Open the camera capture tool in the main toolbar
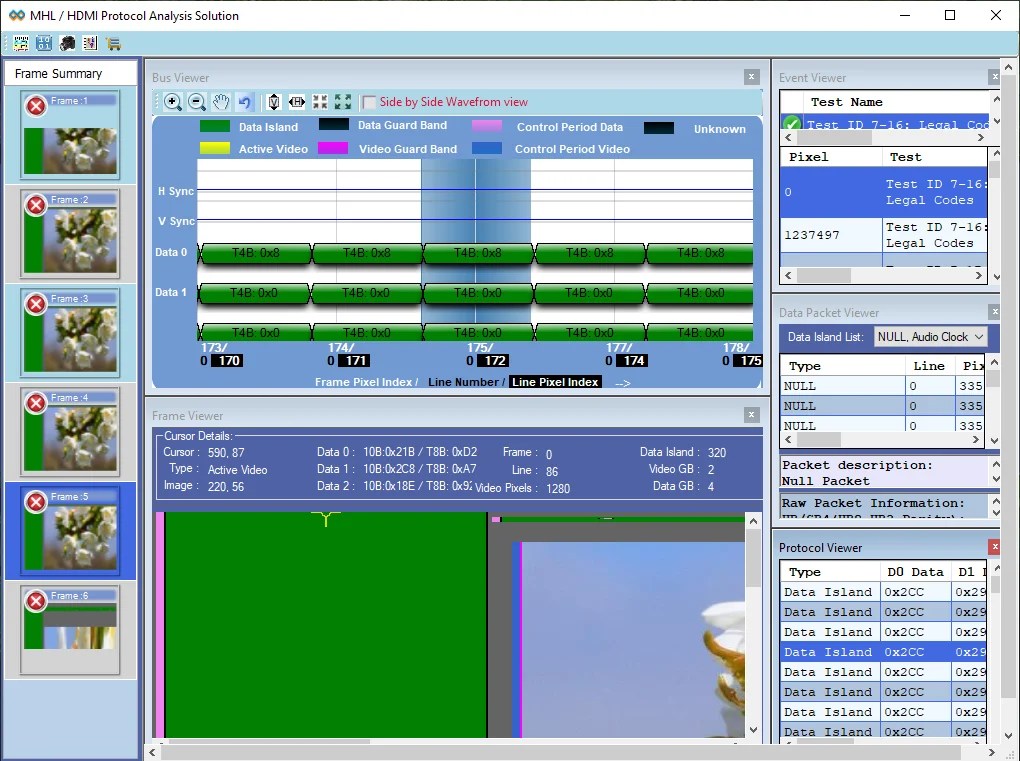 (x=66, y=43)
